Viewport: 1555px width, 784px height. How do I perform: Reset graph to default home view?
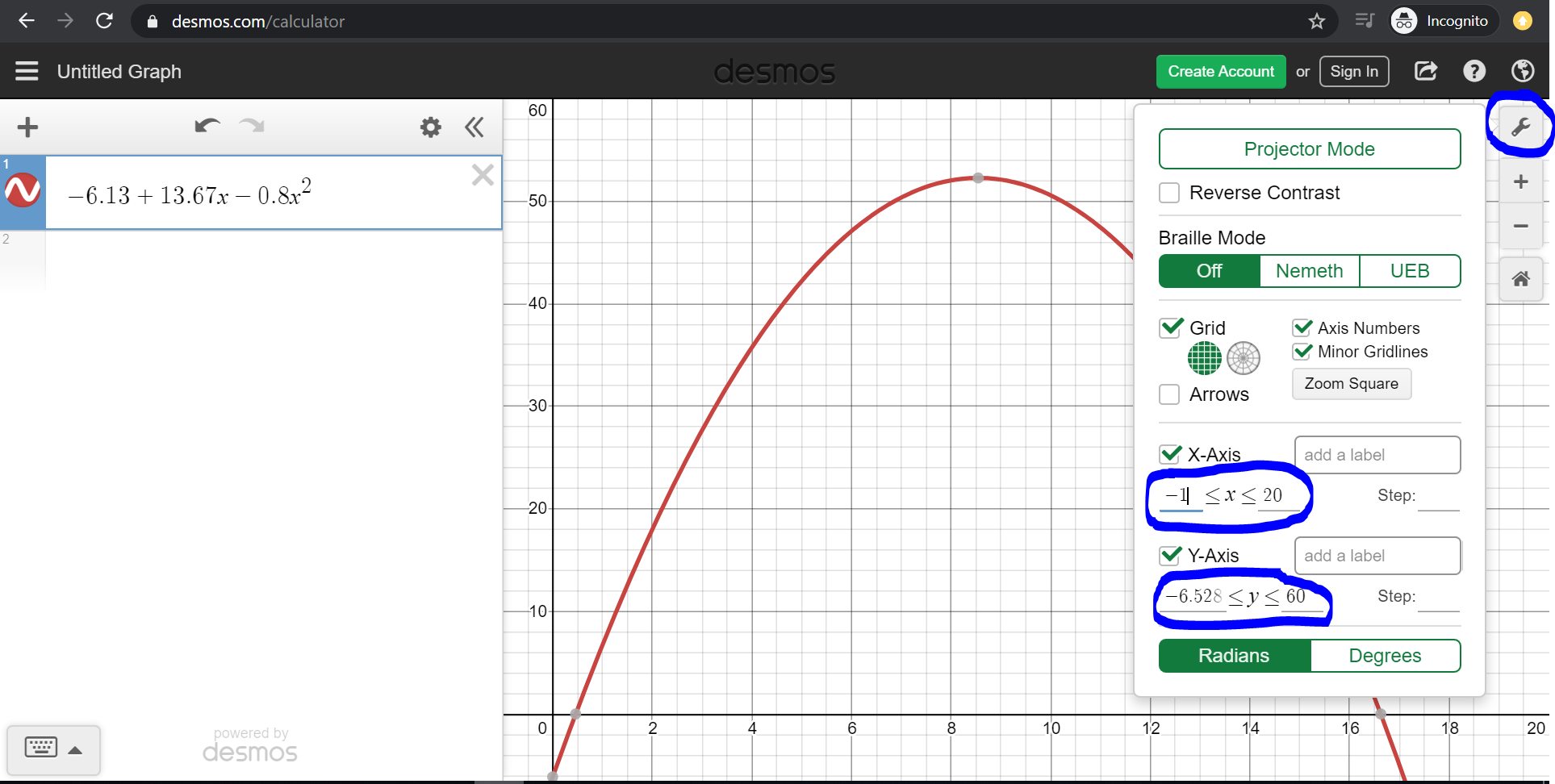1520,279
